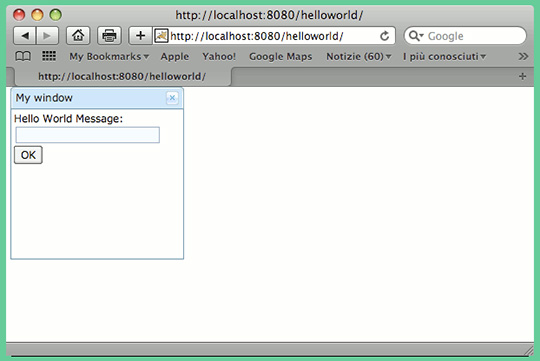Reload the page with the refresh arrow
Screen dimensions: 540x361
[384, 35]
